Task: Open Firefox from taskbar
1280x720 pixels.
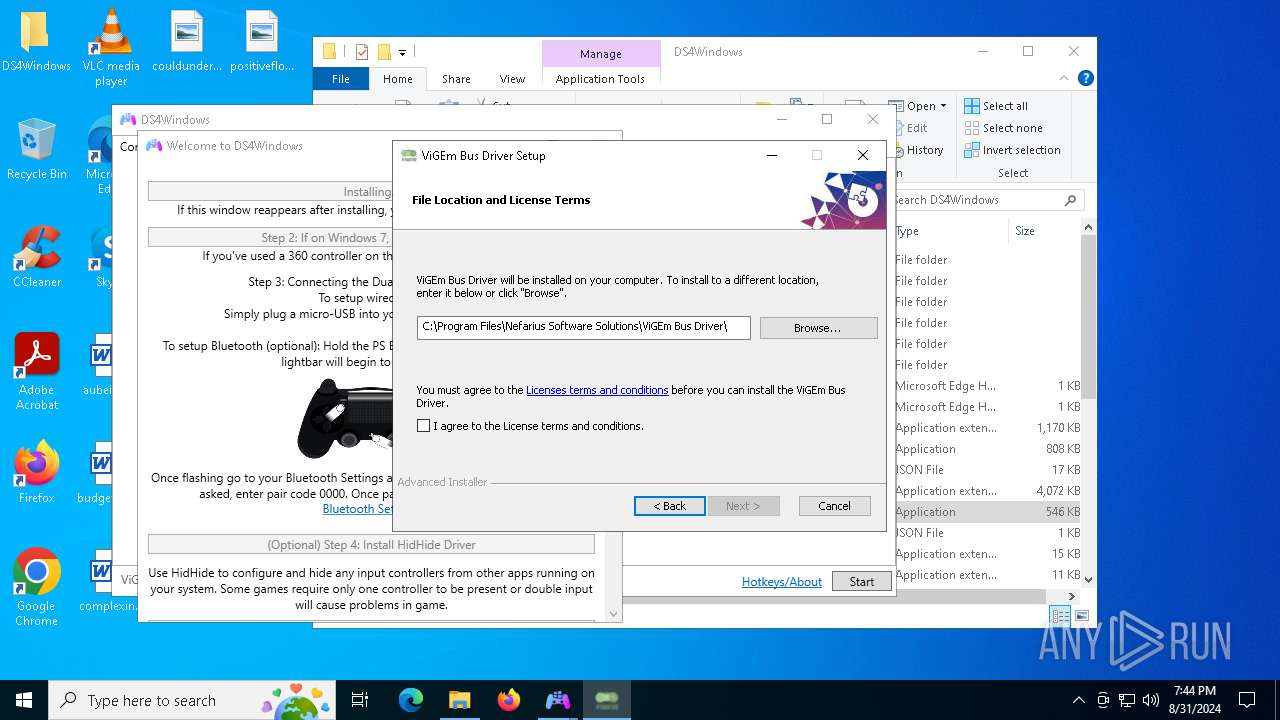Action: point(508,700)
